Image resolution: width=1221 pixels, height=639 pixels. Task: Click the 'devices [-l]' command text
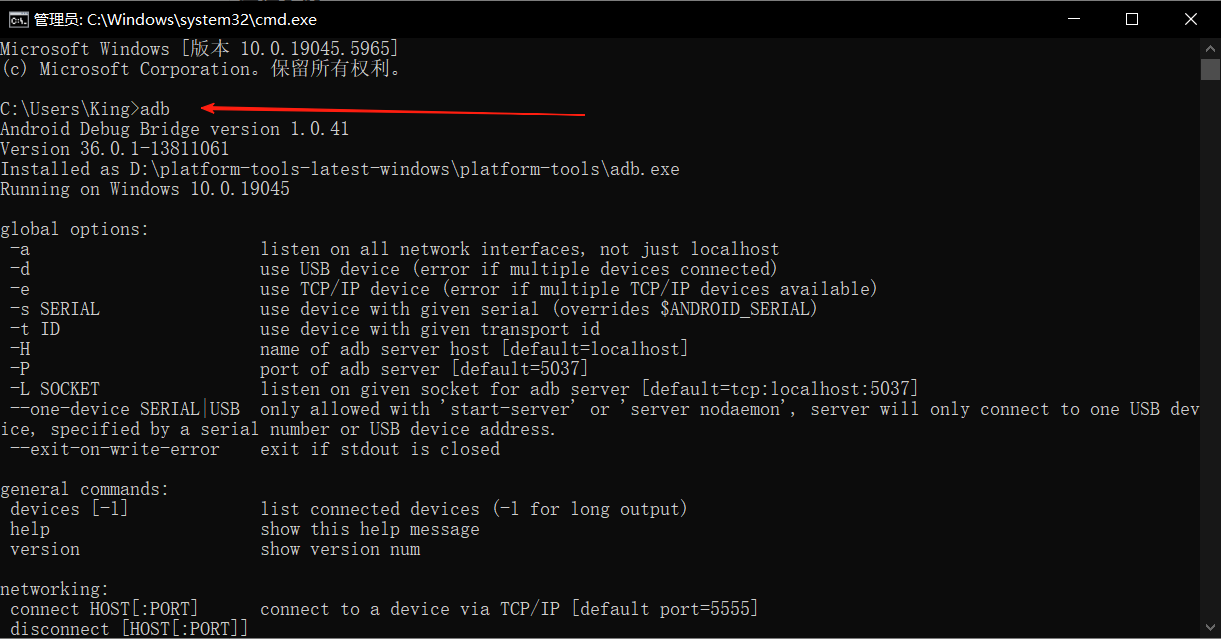pyautogui.click(x=70, y=509)
